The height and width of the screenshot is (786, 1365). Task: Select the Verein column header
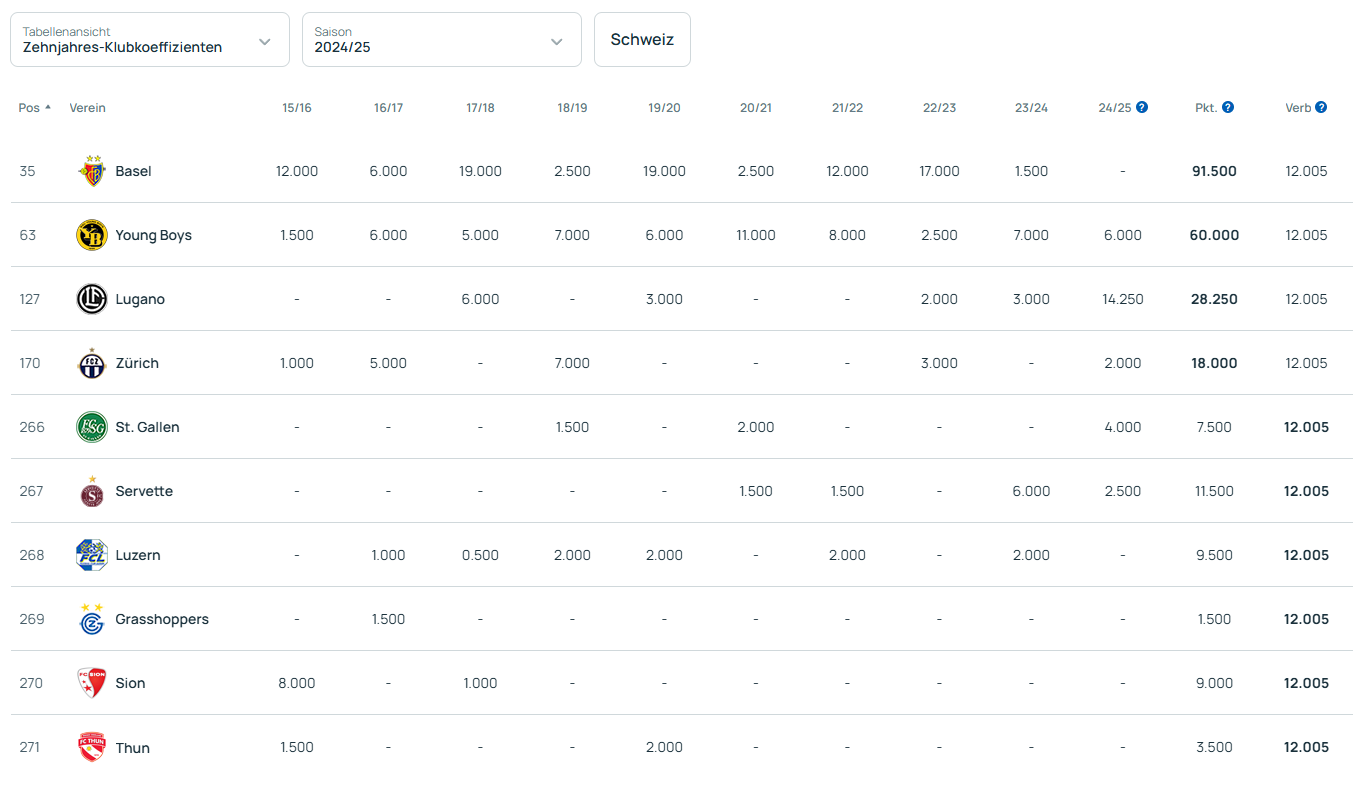[x=87, y=108]
